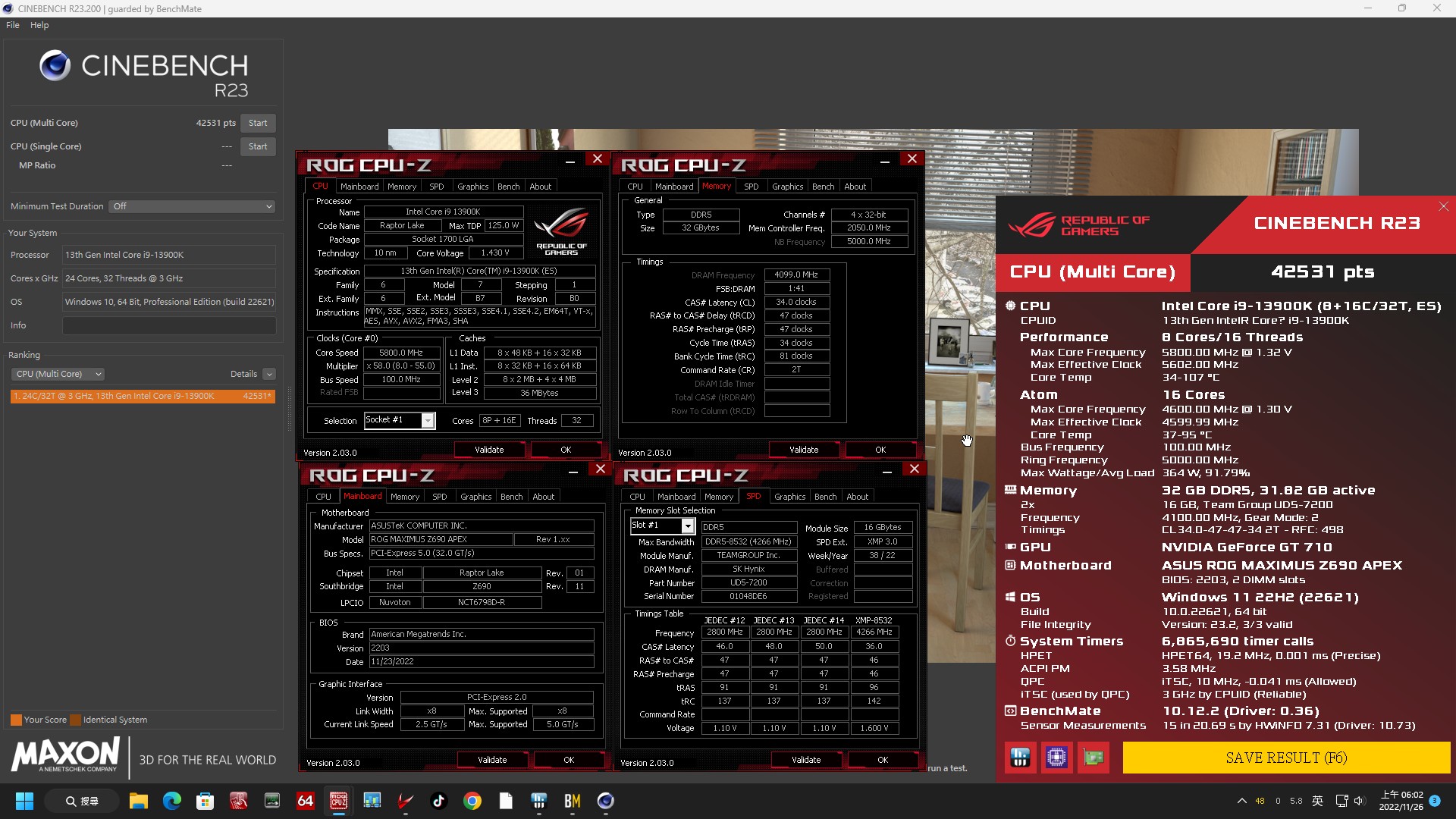Show hidden system tray icons

pos(1241,801)
